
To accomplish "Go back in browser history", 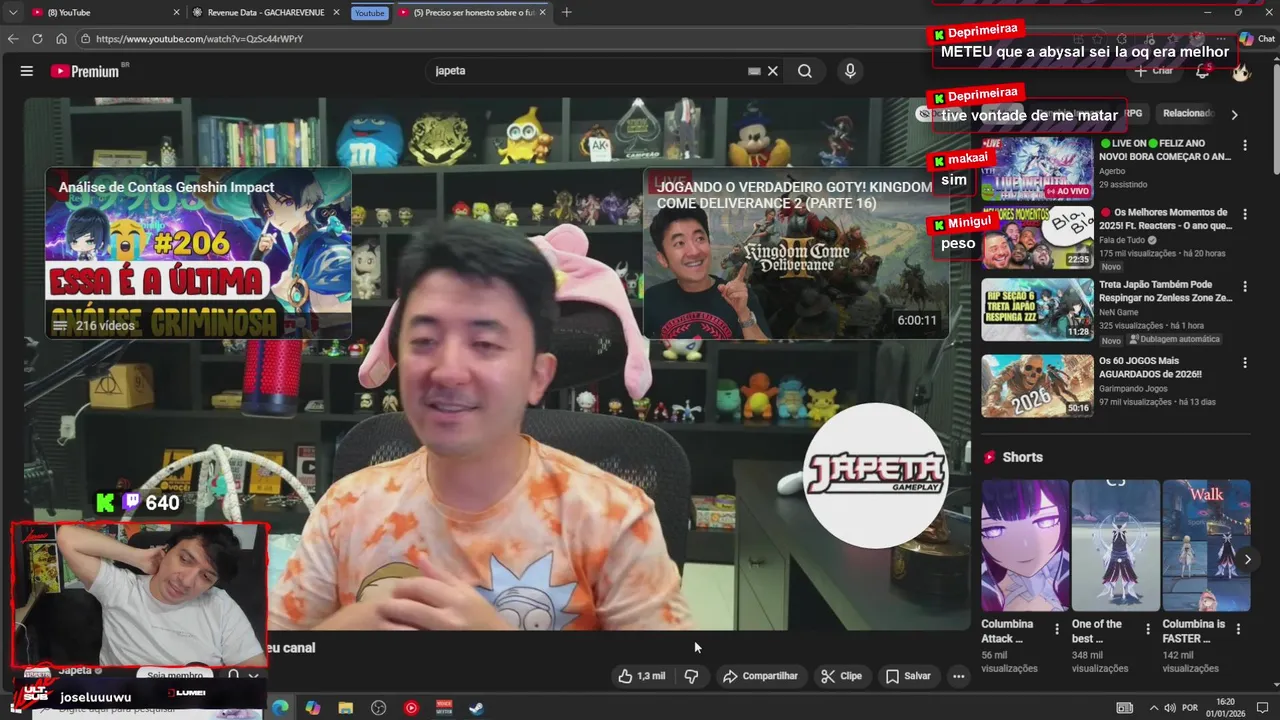I will (13, 39).
